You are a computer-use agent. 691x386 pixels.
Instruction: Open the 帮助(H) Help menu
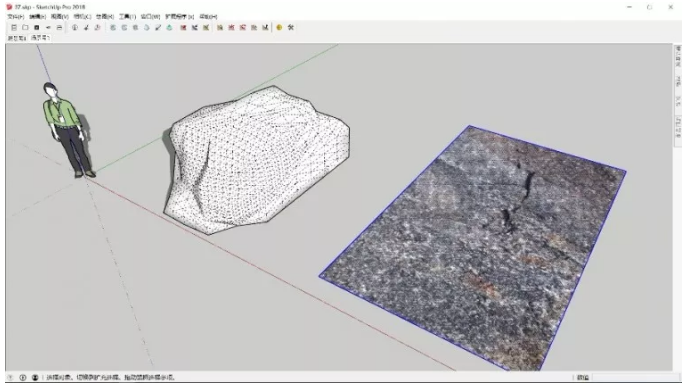point(208,17)
